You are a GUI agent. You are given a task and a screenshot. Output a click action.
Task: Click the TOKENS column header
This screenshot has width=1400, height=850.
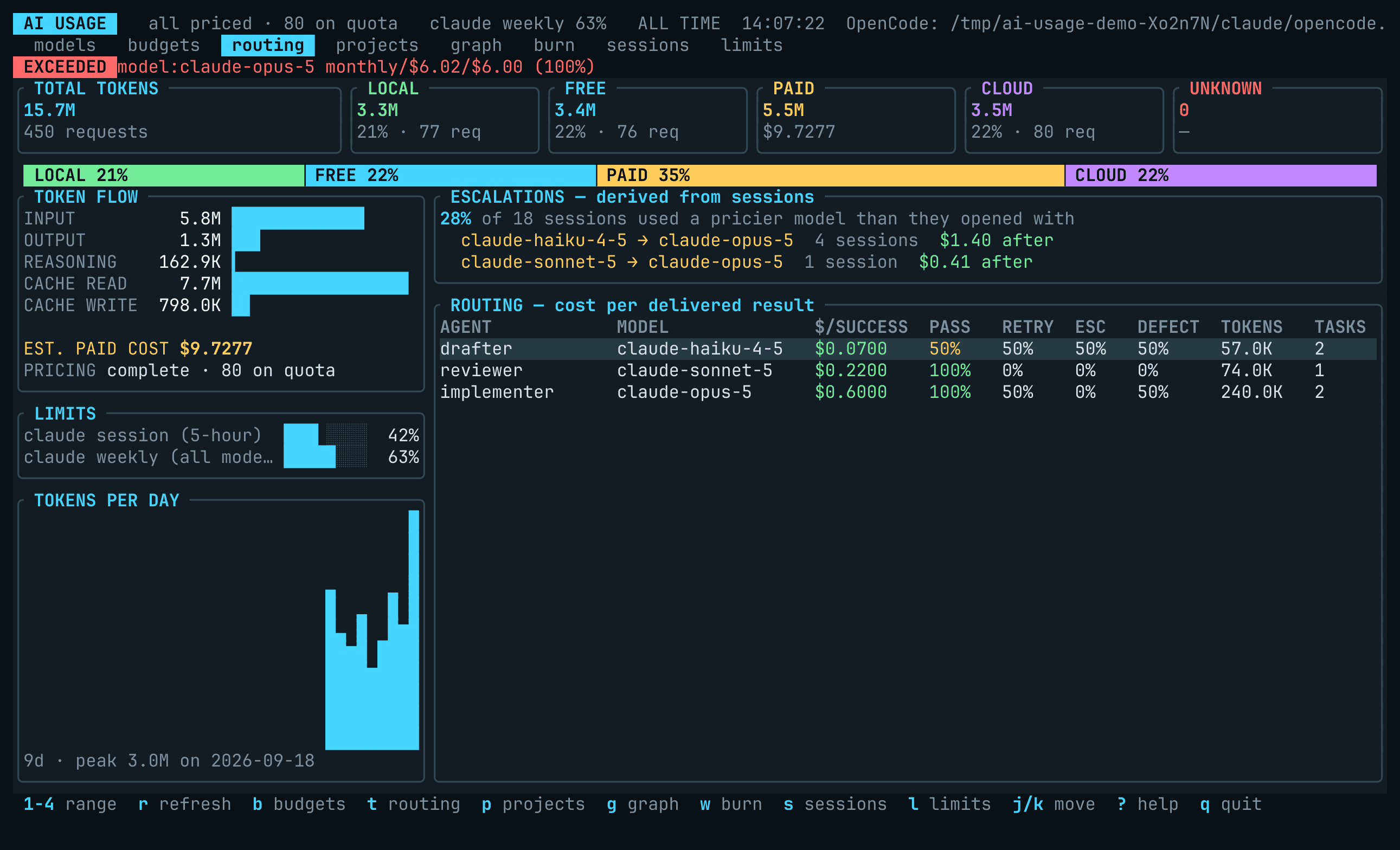(x=1252, y=327)
